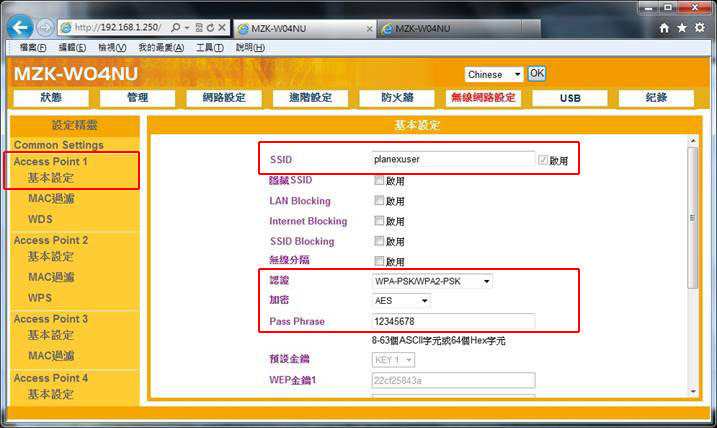The image size is (717, 428).
Task: Open the 我的最愛(A) menu
Action: [x=161, y=48]
